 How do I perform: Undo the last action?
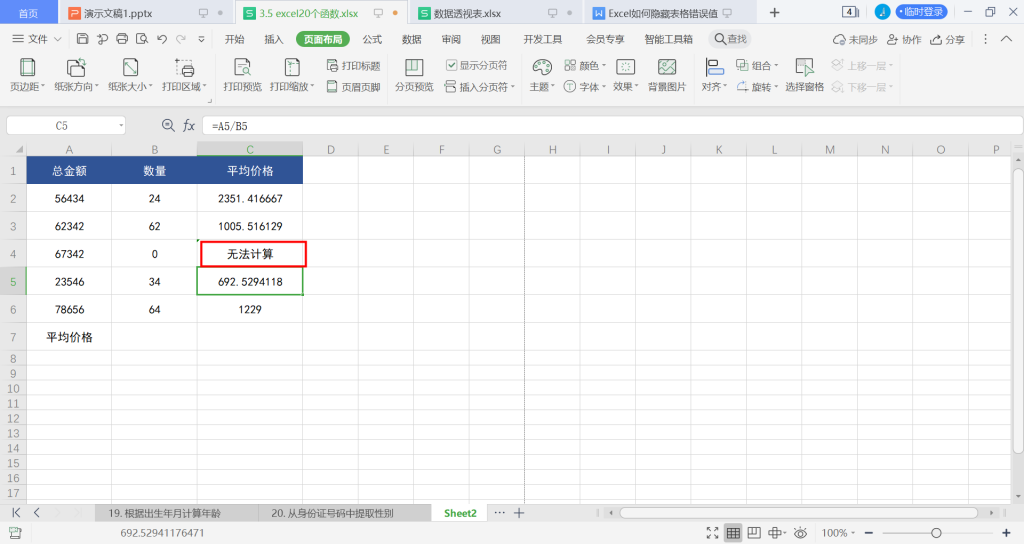(x=162, y=39)
